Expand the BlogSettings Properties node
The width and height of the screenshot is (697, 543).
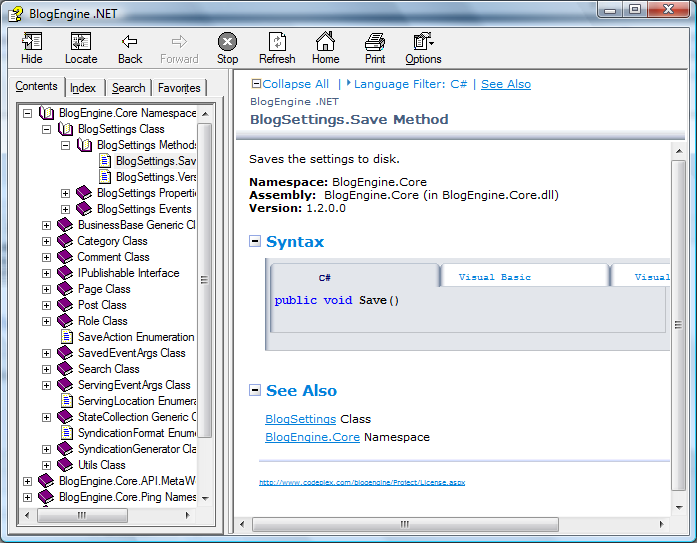(x=65, y=193)
